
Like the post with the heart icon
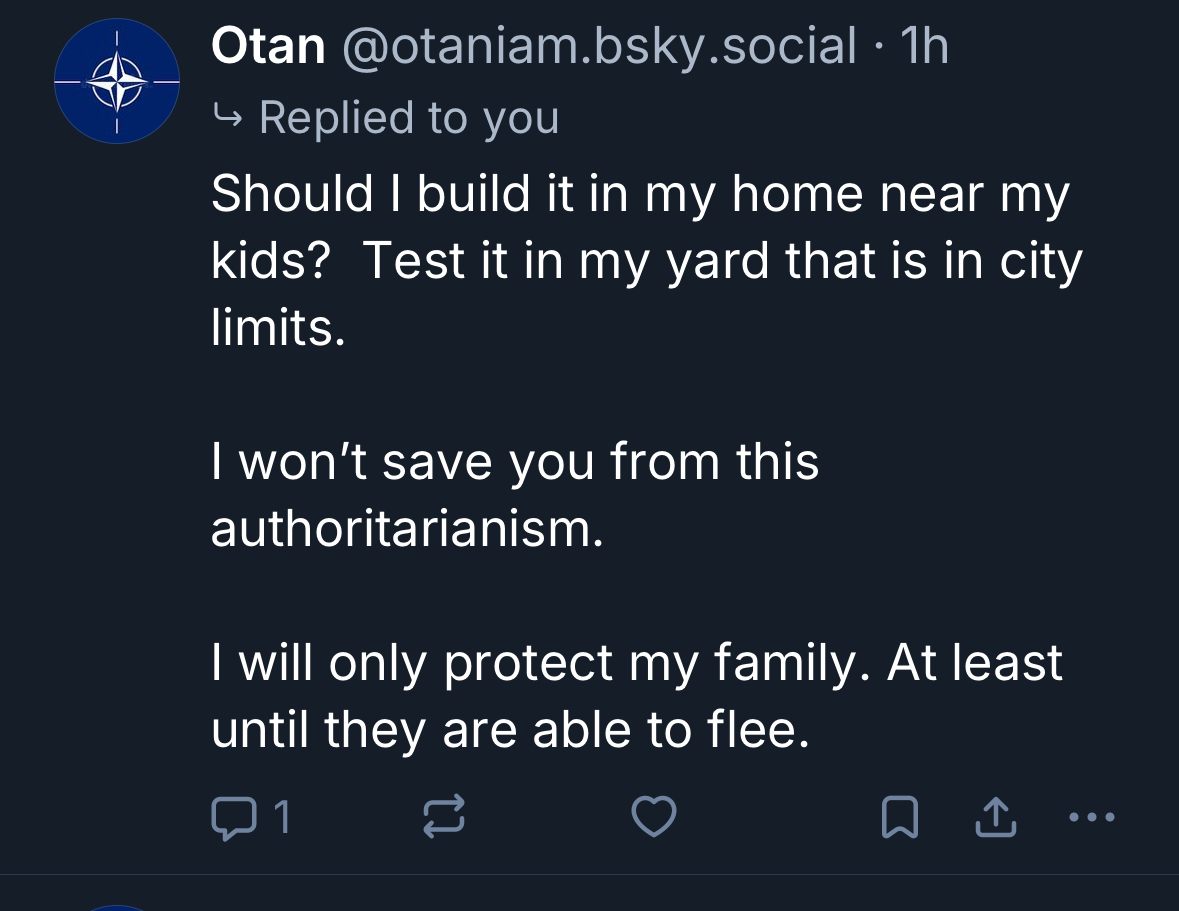click(x=655, y=819)
